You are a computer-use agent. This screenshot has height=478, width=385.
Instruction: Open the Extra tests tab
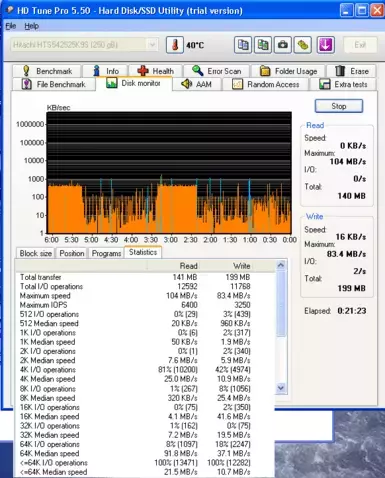pos(343,84)
